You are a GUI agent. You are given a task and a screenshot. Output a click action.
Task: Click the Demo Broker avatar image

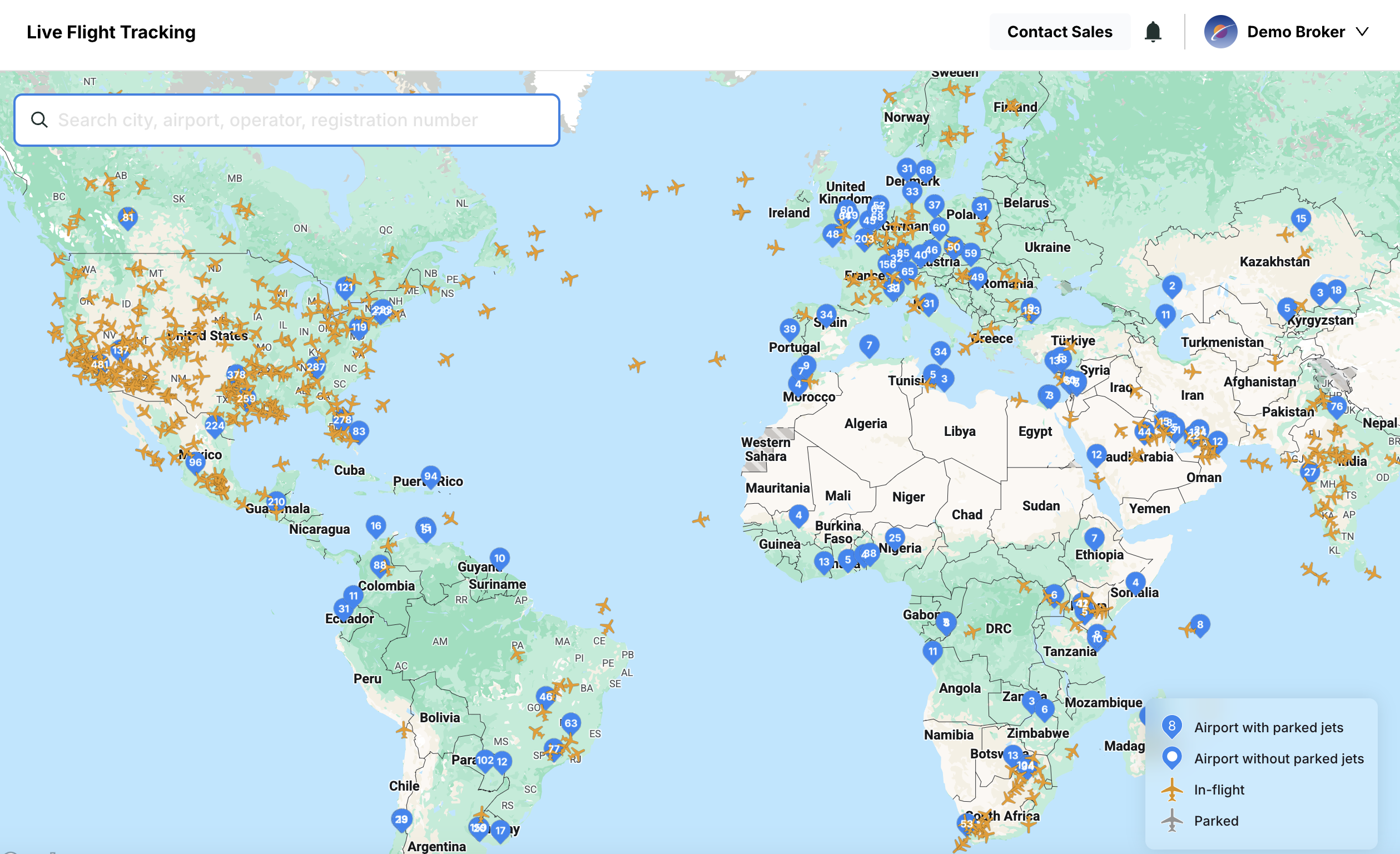1220,32
